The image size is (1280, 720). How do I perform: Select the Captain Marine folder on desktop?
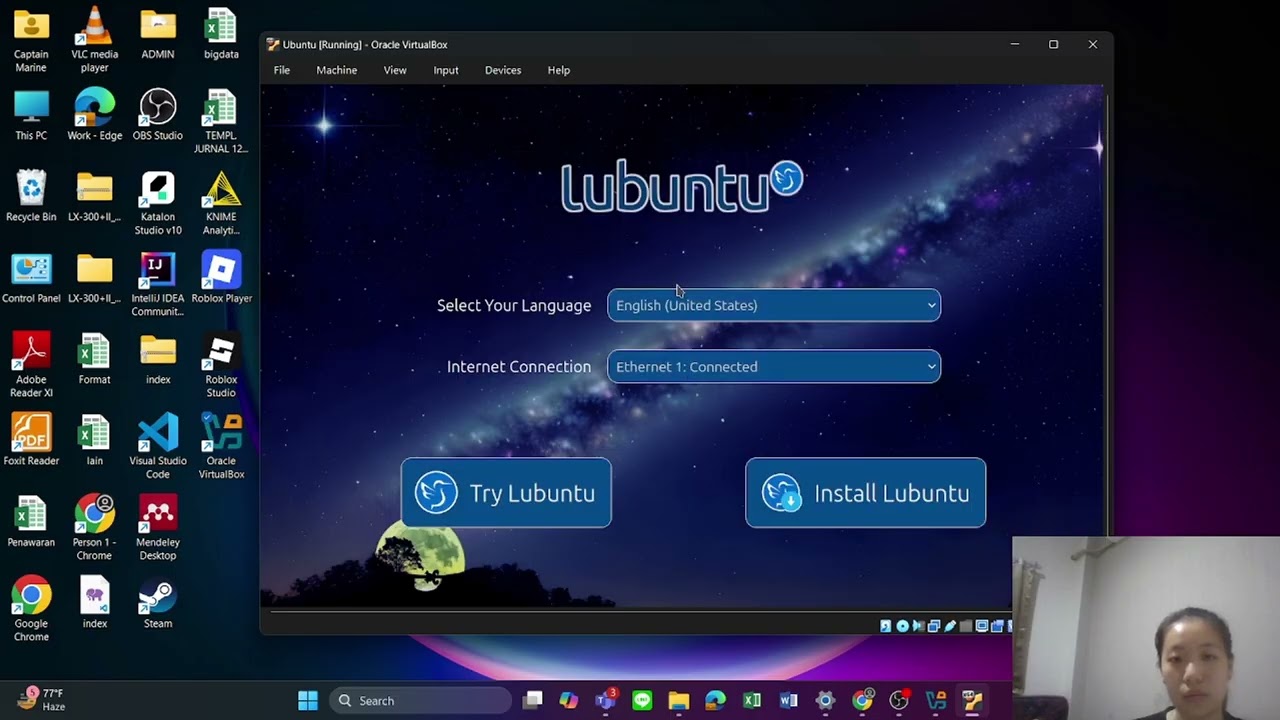31,40
